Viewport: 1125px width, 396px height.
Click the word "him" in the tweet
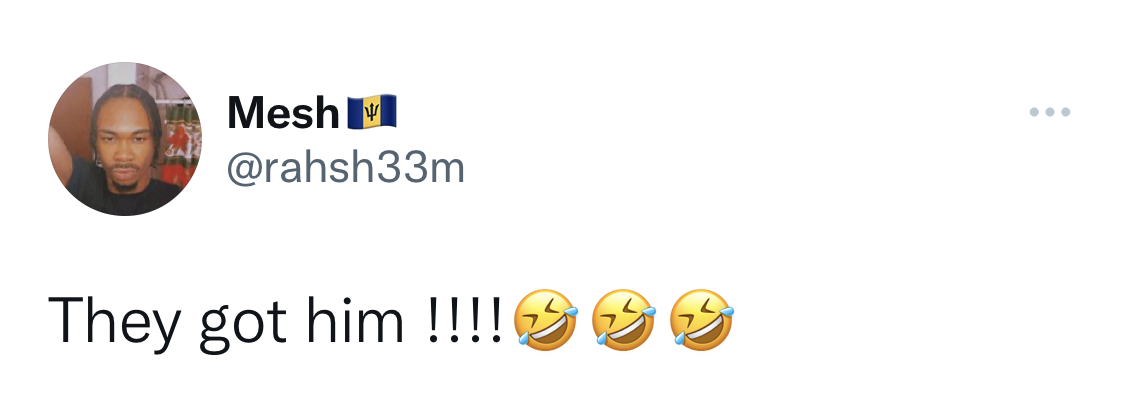355,320
